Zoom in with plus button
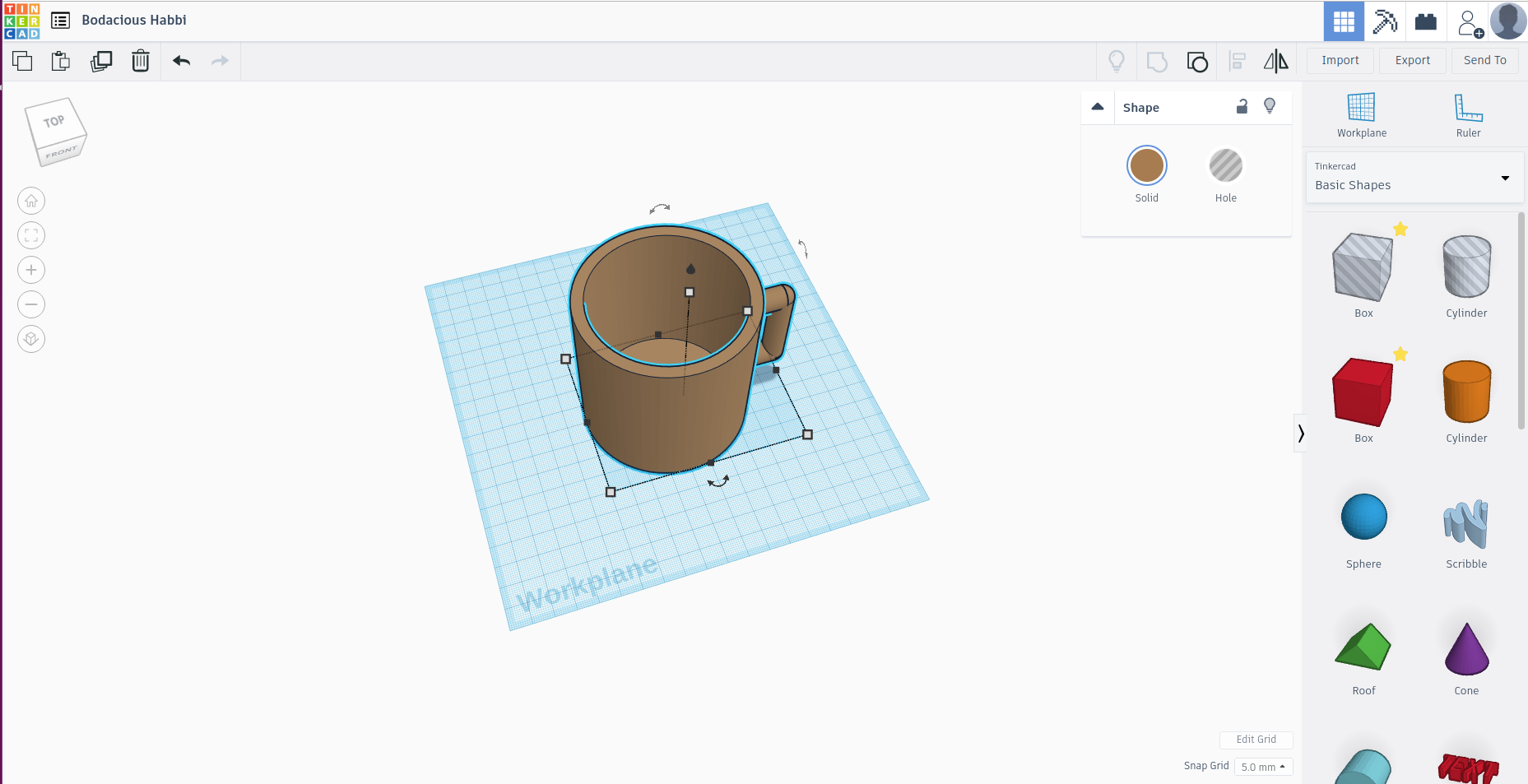This screenshot has width=1528, height=784. point(31,270)
